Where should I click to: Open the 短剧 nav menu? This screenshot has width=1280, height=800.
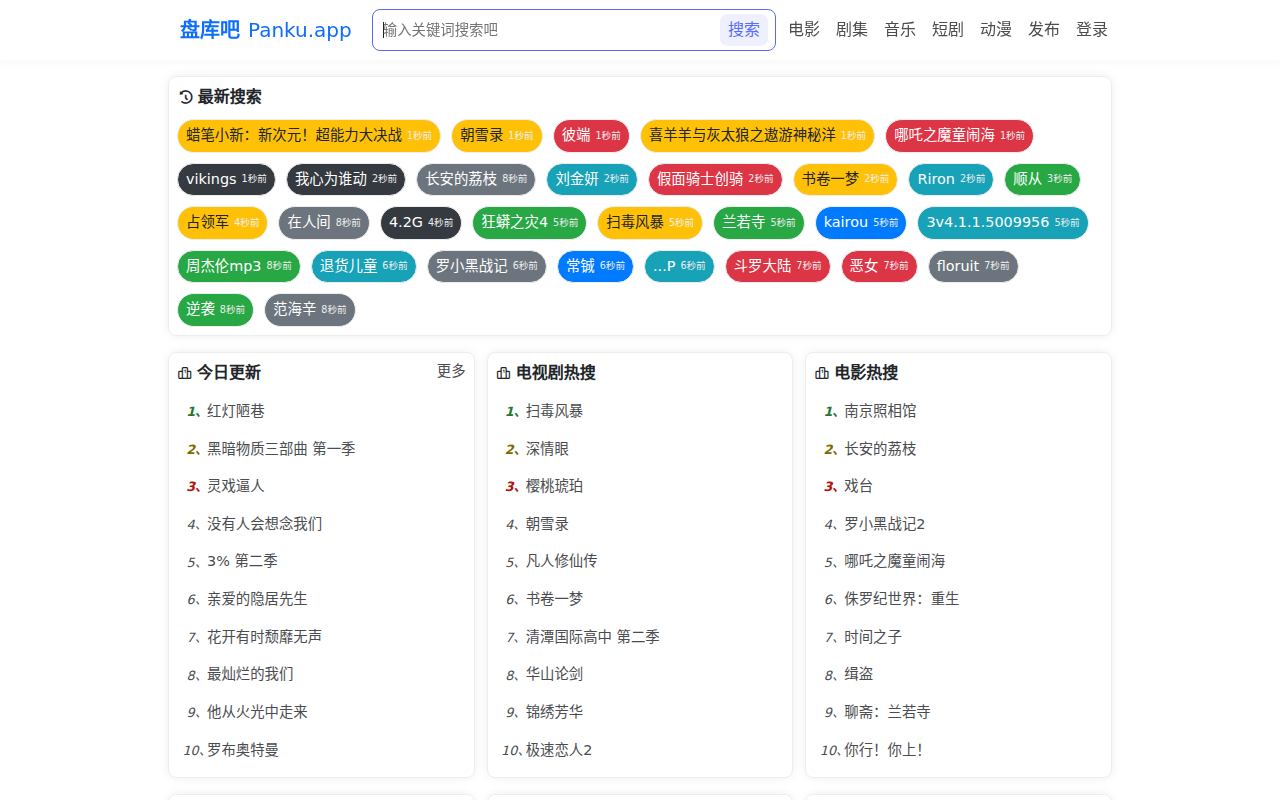click(x=948, y=30)
